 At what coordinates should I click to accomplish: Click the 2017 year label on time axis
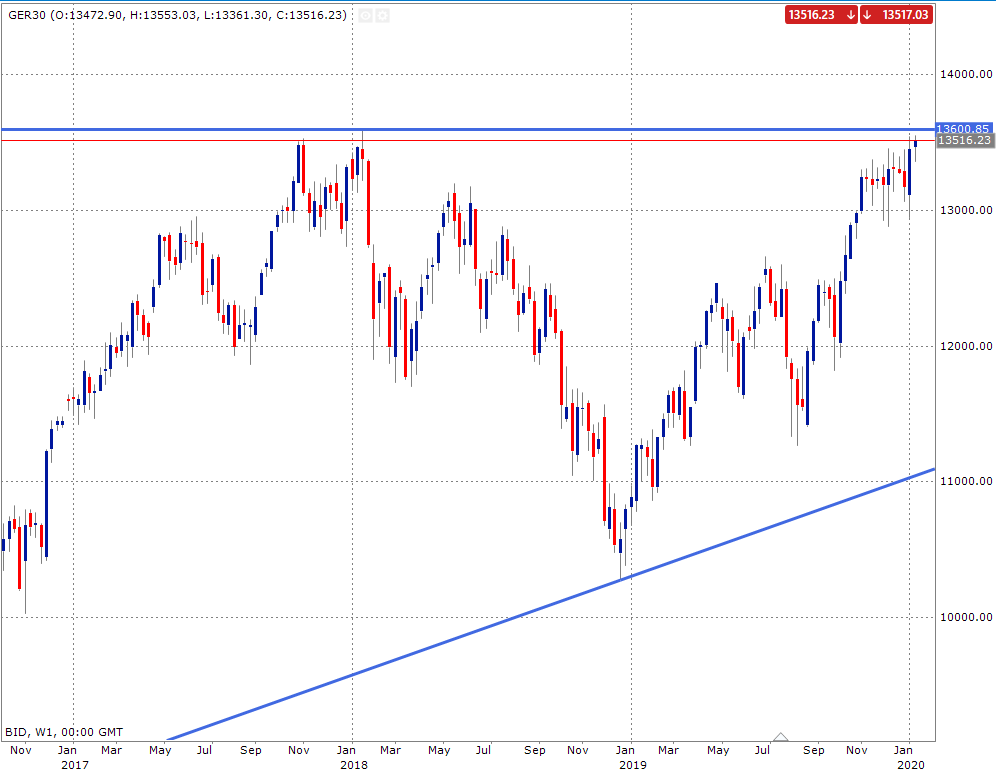click(75, 765)
